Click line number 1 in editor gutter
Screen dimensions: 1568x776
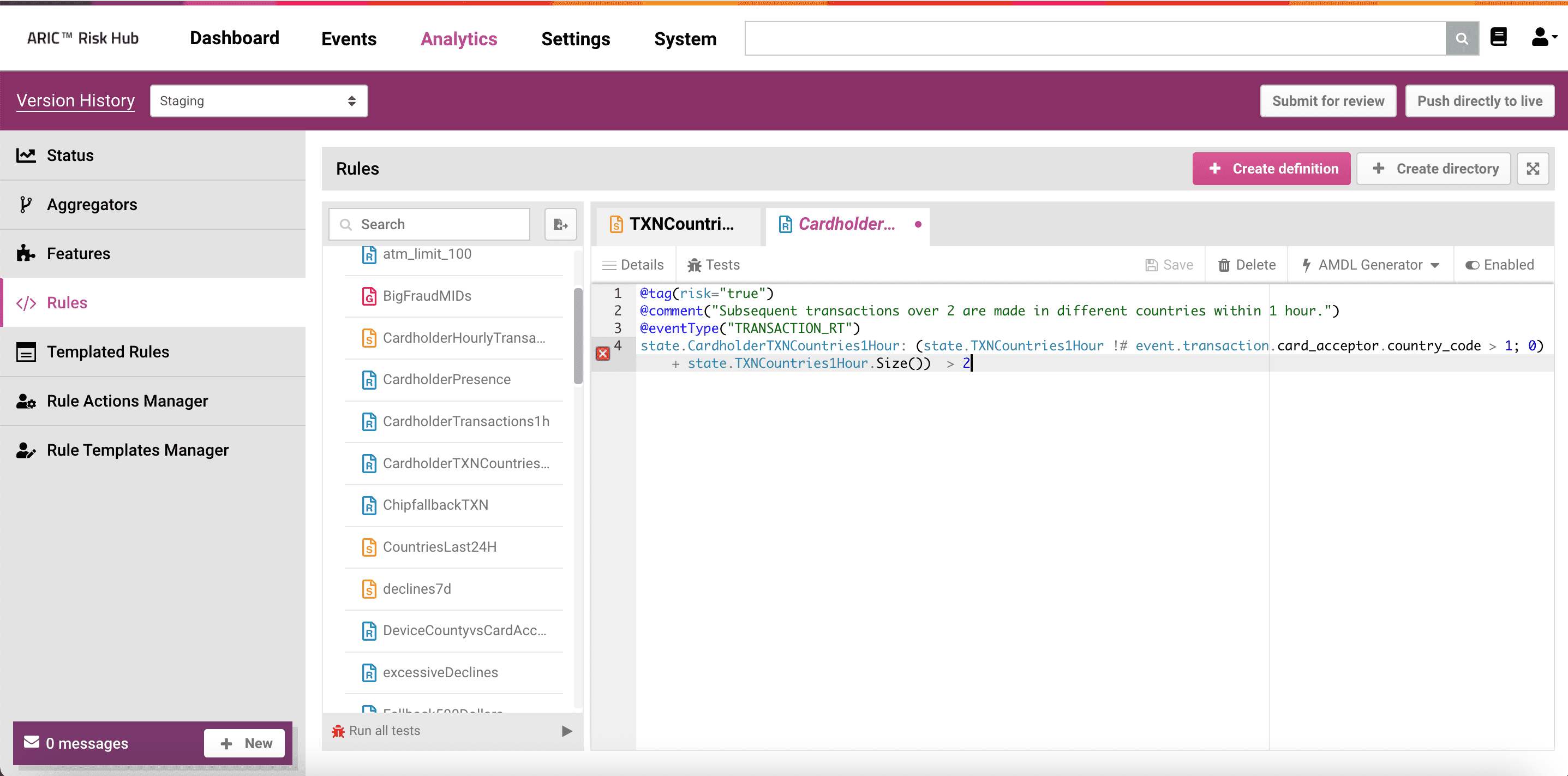(x=617, y=294)
